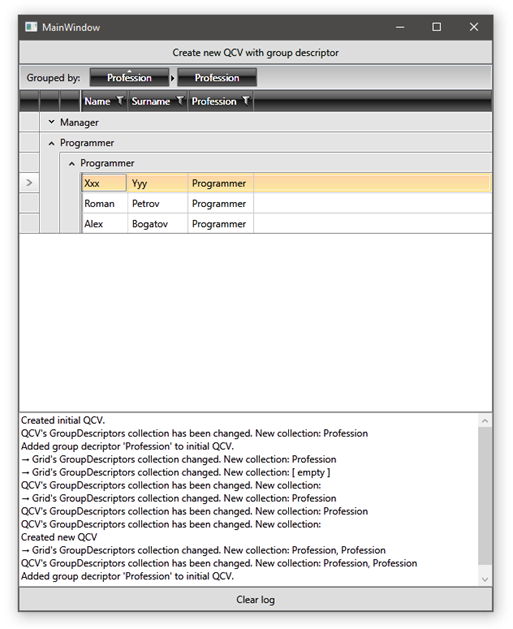Click the current row indicator arrow
This screenshot has height=629, width=513.
(29, 183)
